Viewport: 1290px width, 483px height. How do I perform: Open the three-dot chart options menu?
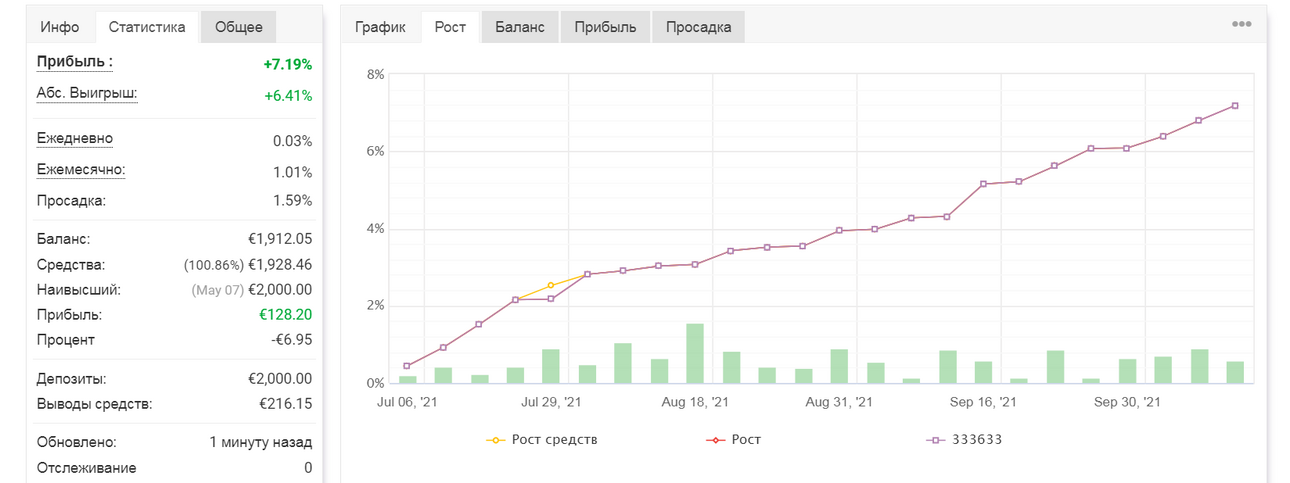[x=1241, y=24]
